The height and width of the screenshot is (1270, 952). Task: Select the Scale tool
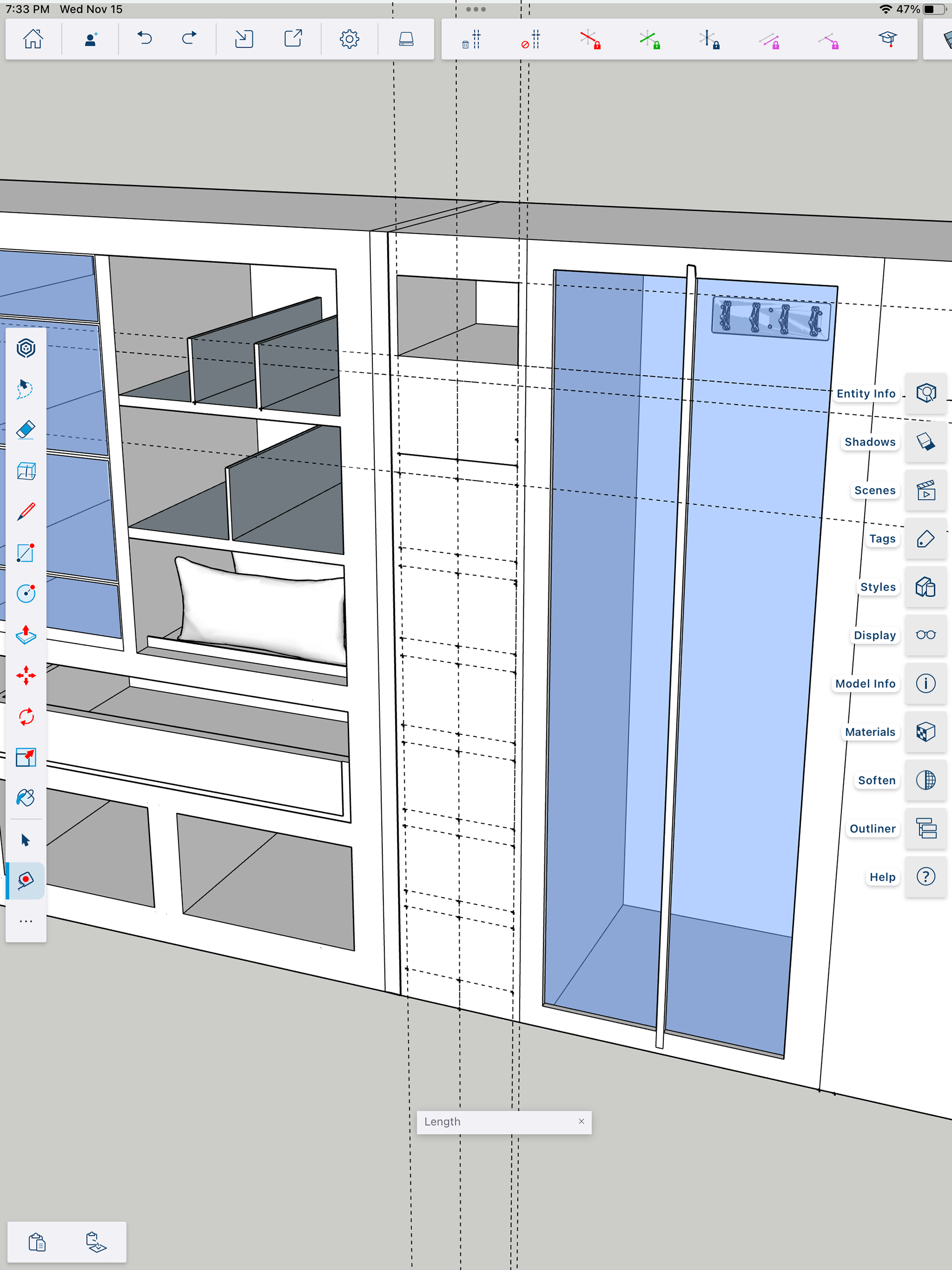[26, 757]
